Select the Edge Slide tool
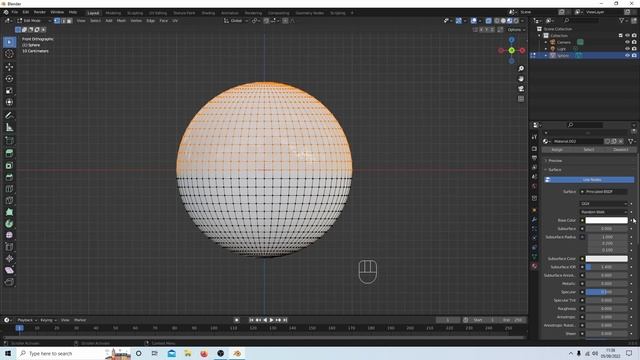640x360 pixels. [x=9, y=247]
